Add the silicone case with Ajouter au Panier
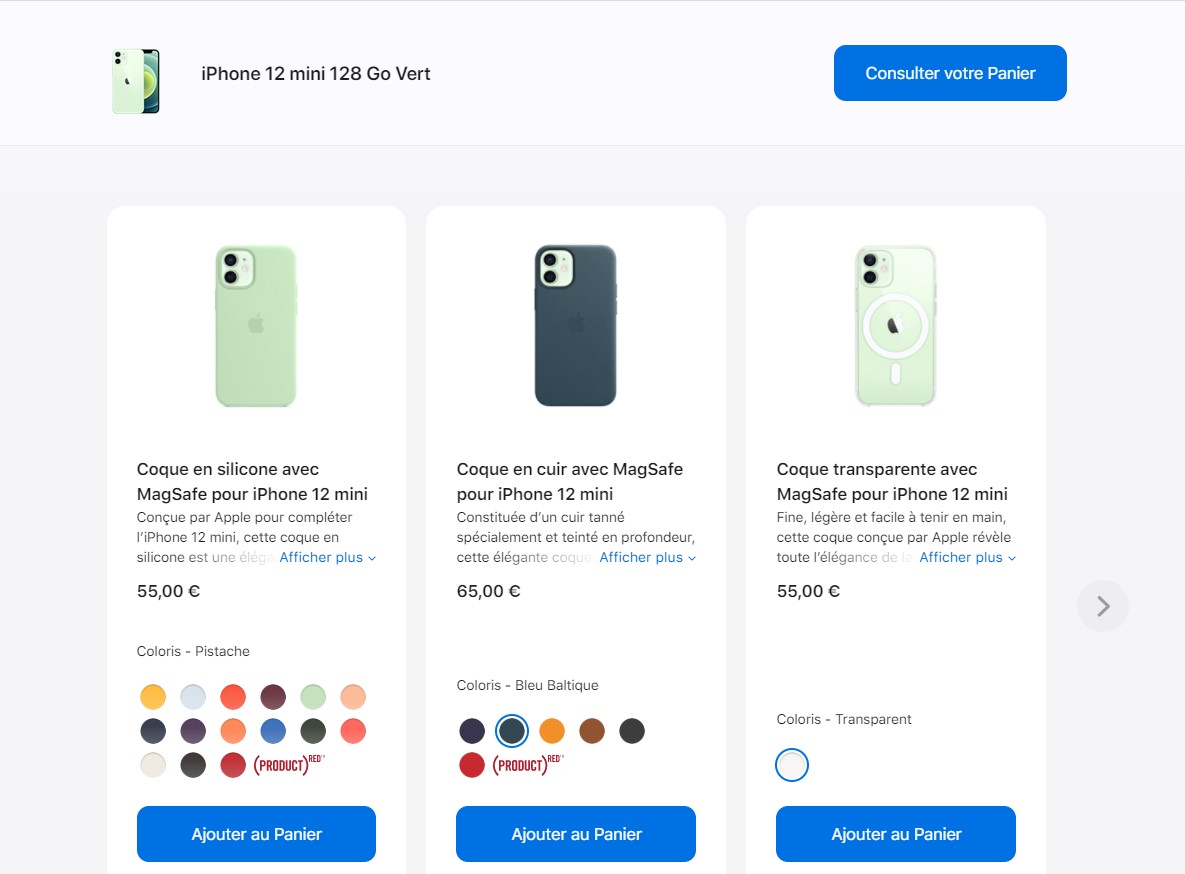Screen dimensions: 1185x874 tap(256, 834)
